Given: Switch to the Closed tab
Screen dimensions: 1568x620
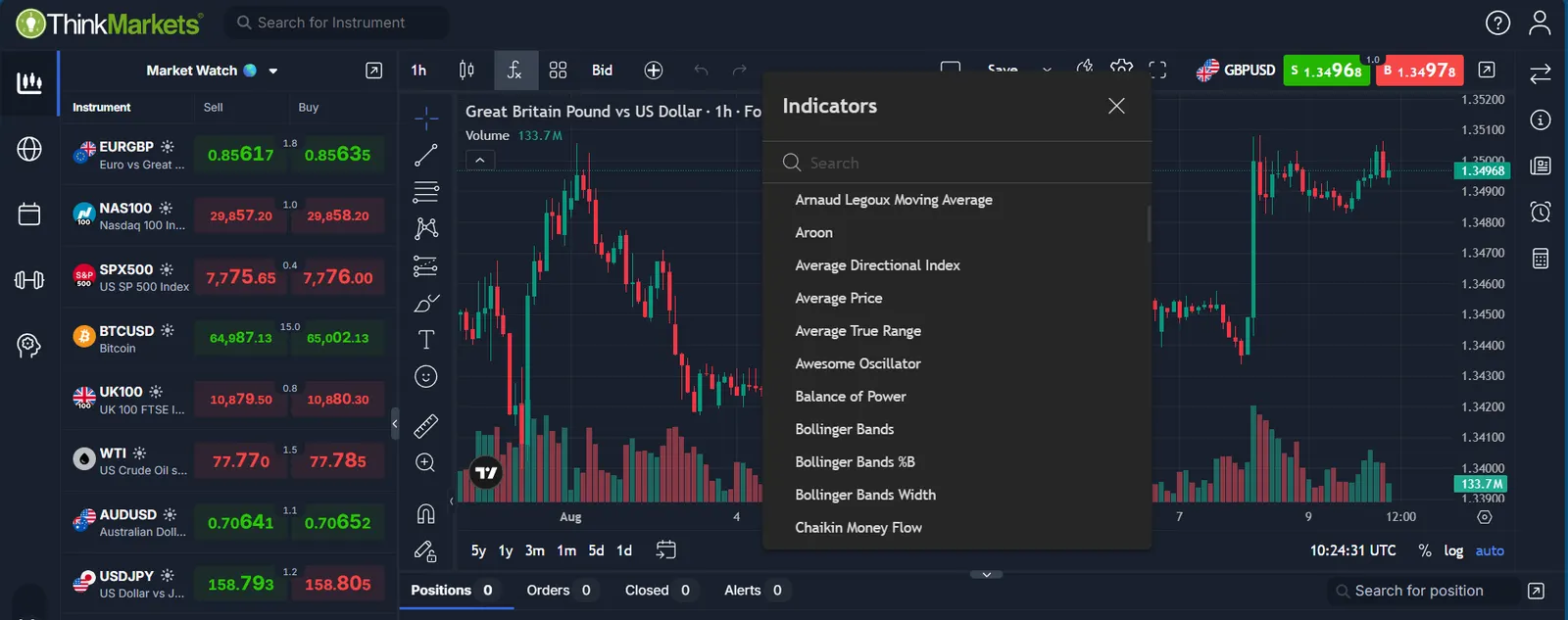Looking at the screenshot, I should (x=657, y=590).
